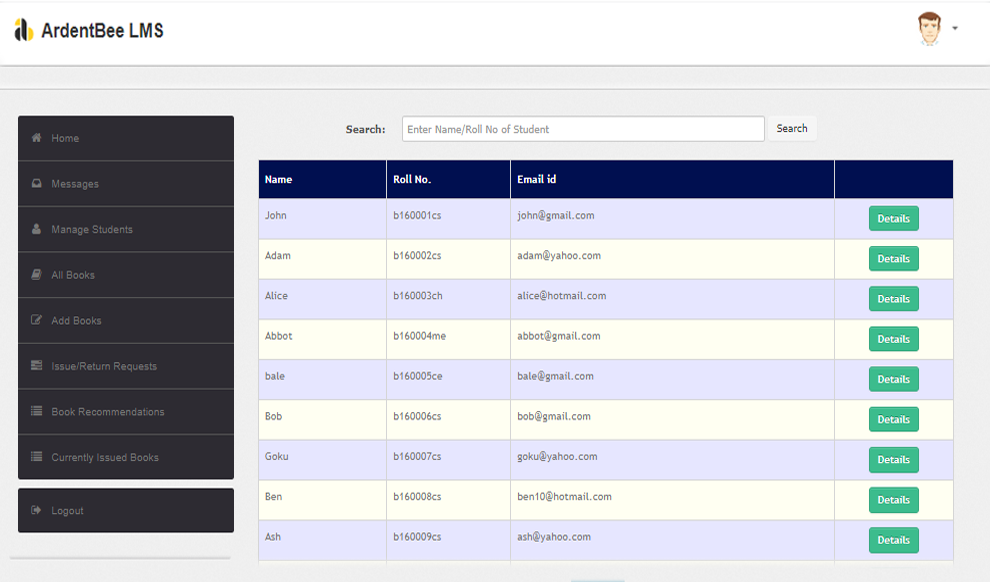Show Details for Goku
Image resolution: width=990 pixels, height=582 pixels.
(893, 460)
